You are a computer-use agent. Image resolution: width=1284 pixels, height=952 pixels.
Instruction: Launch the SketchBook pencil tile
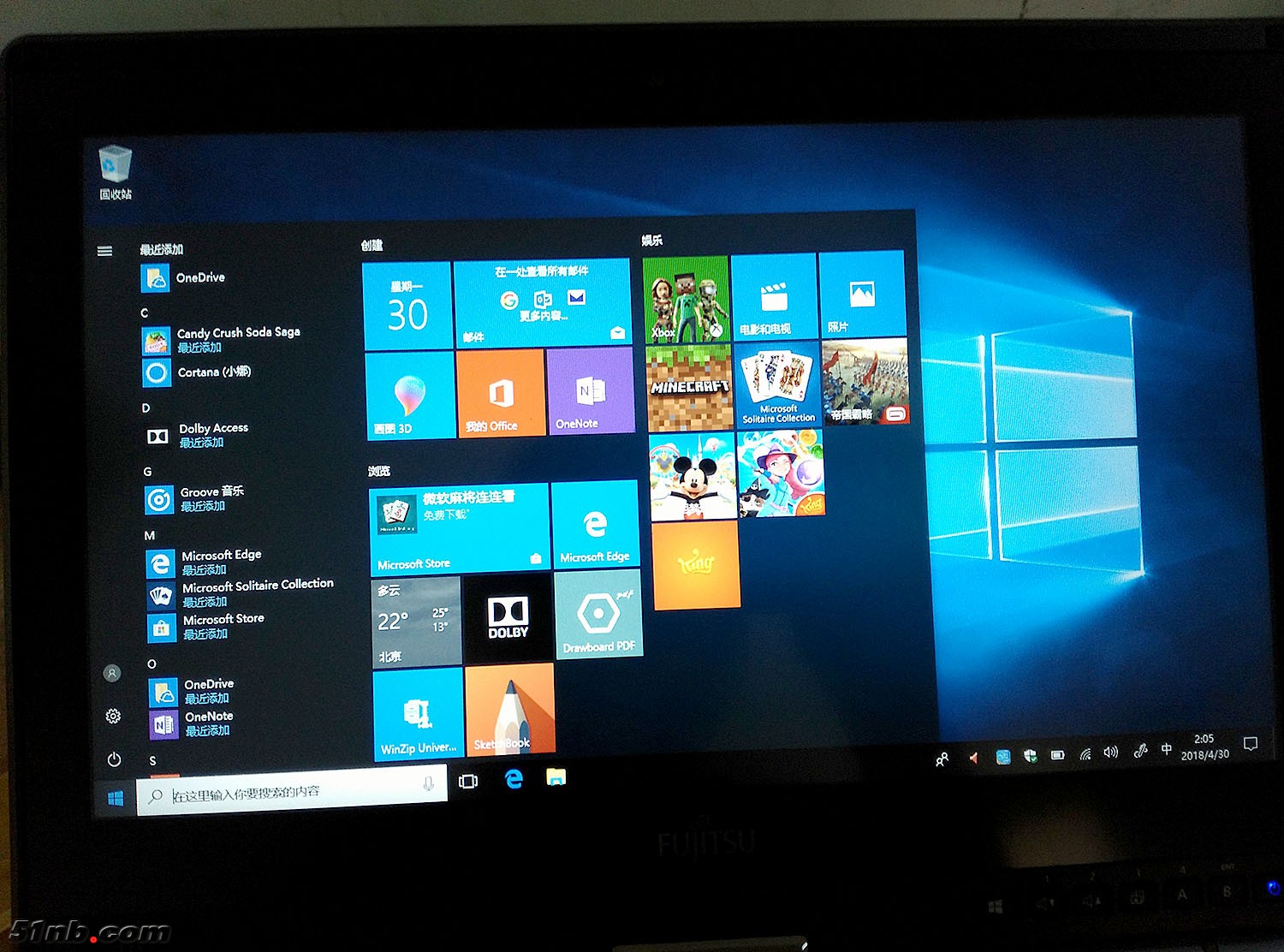[511, 709]
